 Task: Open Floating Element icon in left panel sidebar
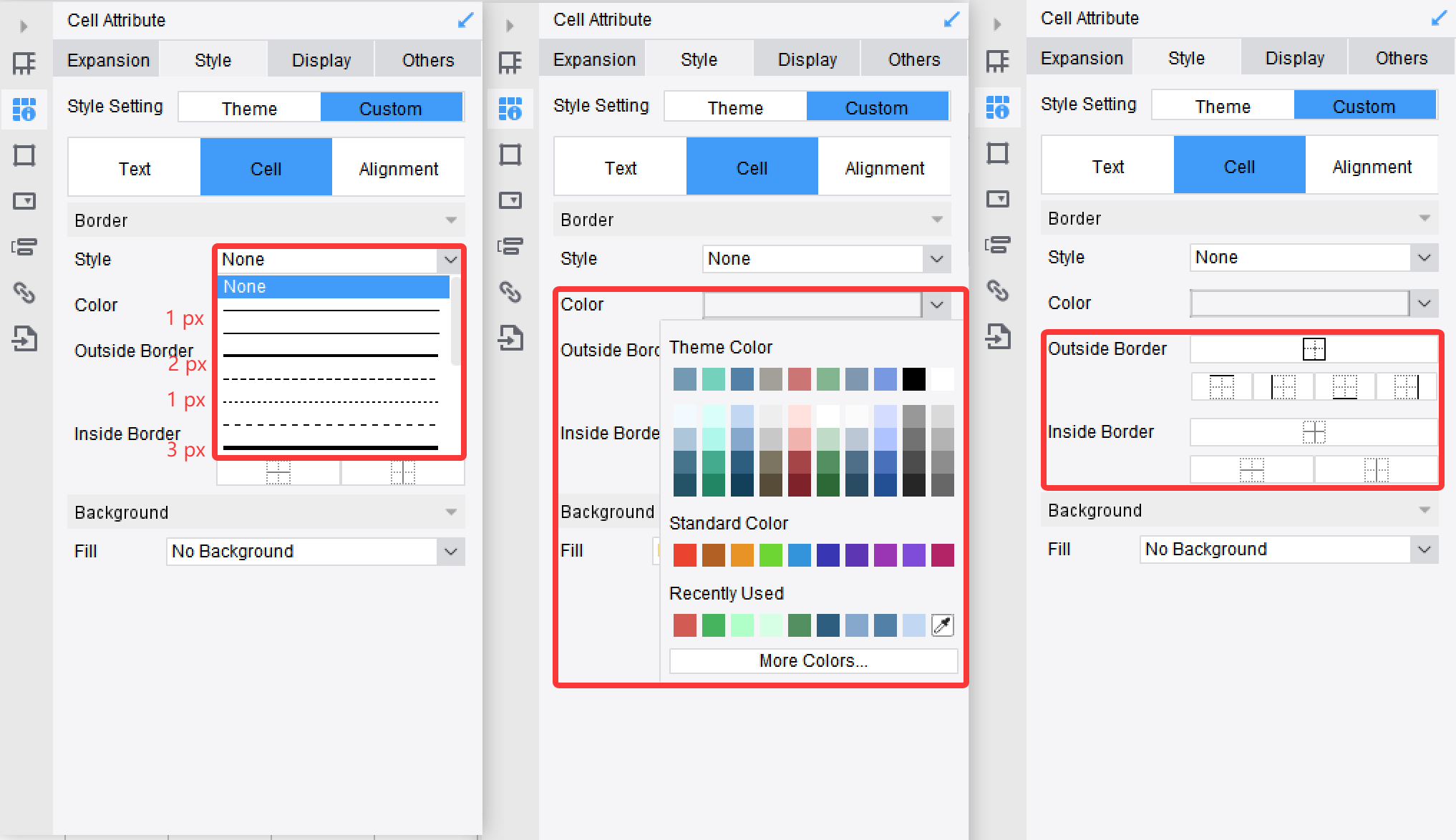tap(24, 155)
